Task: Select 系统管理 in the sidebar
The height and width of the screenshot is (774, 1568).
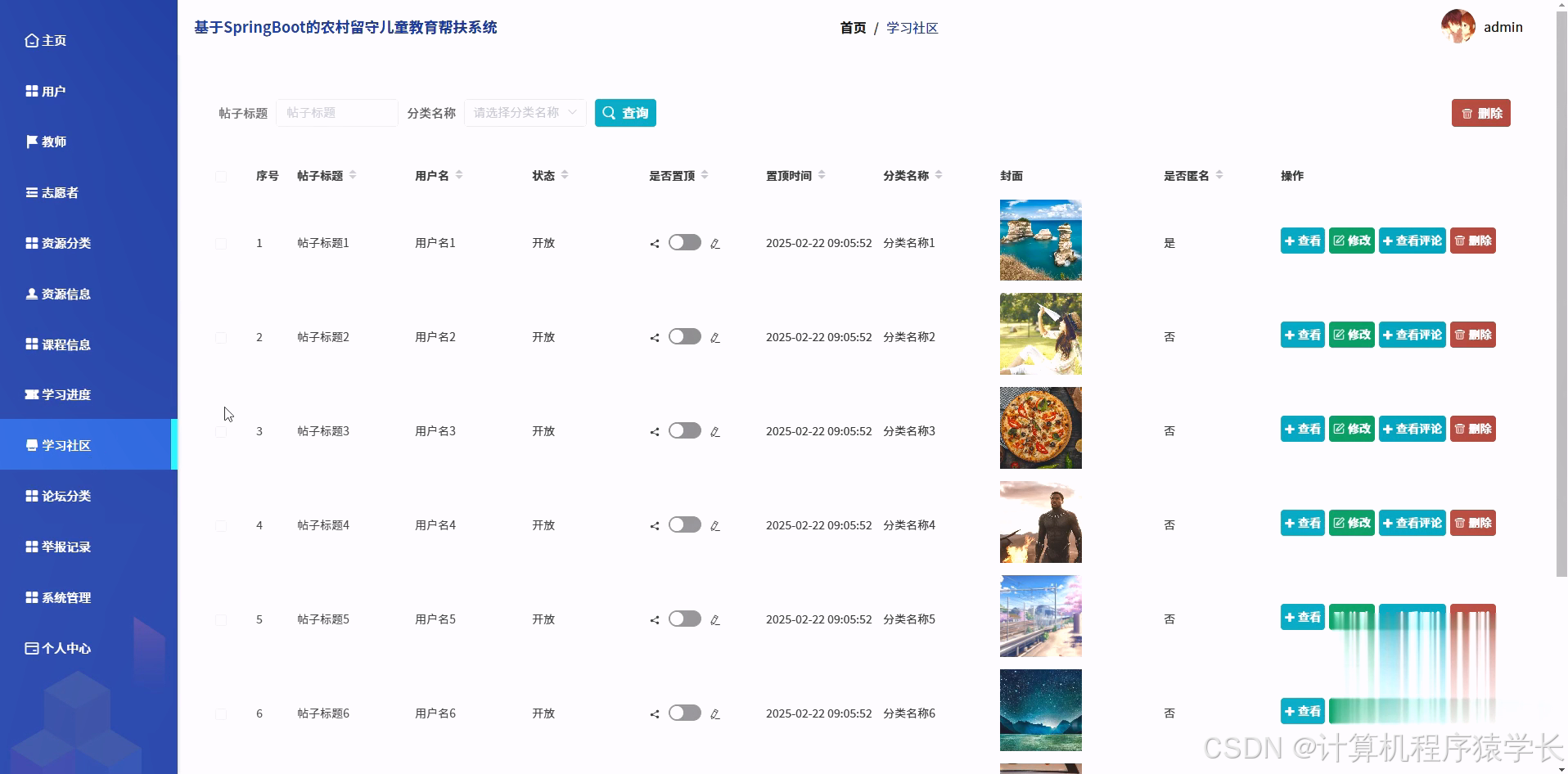Action: [x=65, y=597]
